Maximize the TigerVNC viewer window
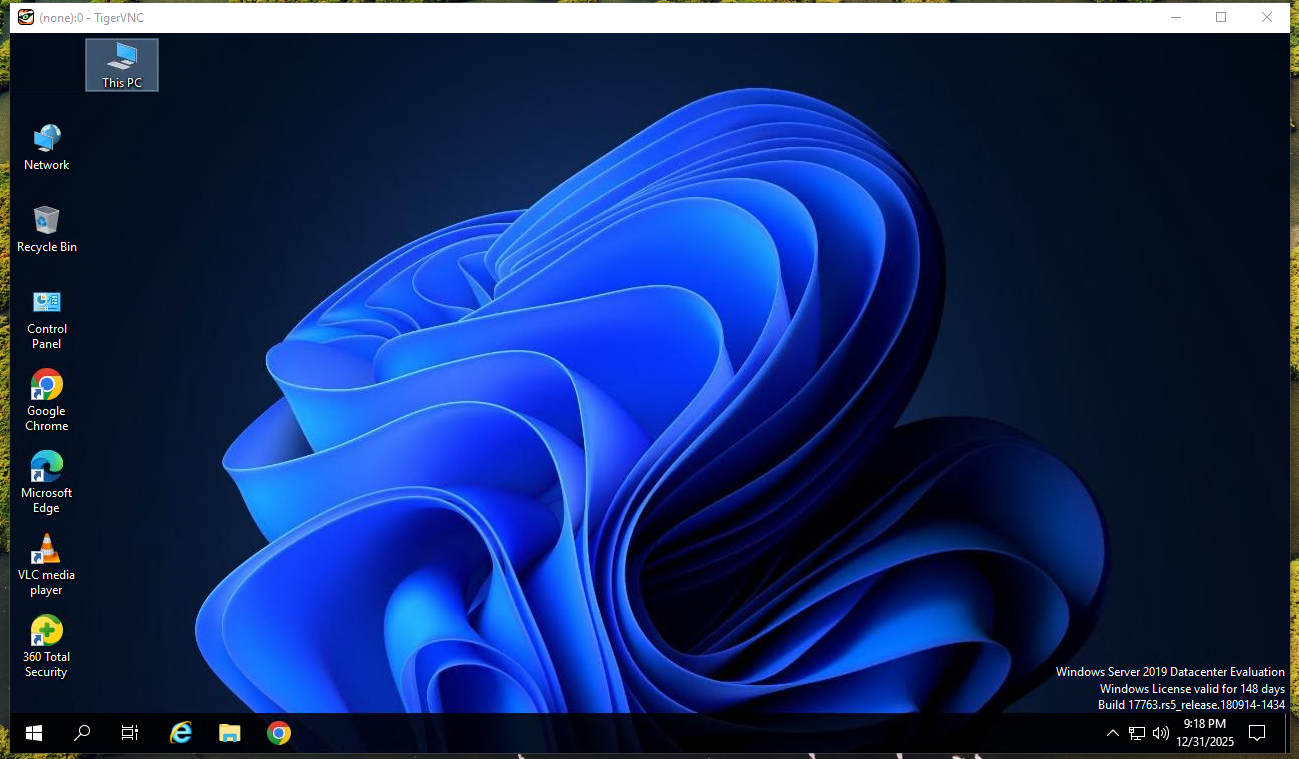The height and width of the screenshot is (759, 1299). coord(1221,17)
